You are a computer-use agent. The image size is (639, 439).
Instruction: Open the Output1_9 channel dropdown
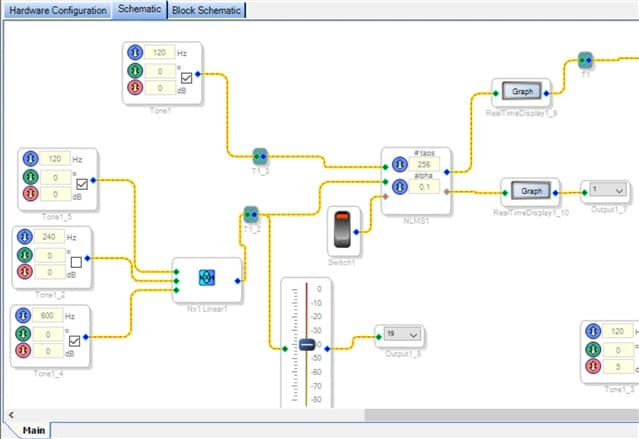click(403, 334)
